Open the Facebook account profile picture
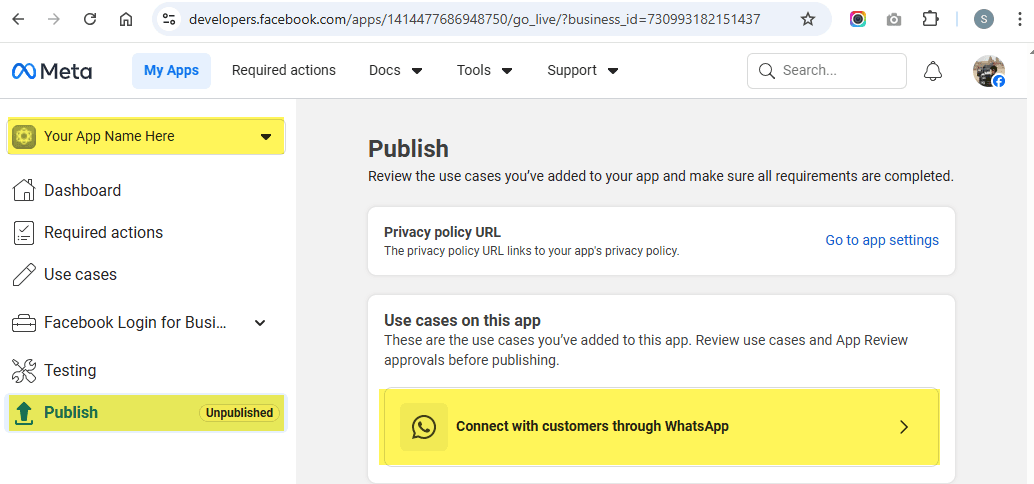 tap(989, 71)
